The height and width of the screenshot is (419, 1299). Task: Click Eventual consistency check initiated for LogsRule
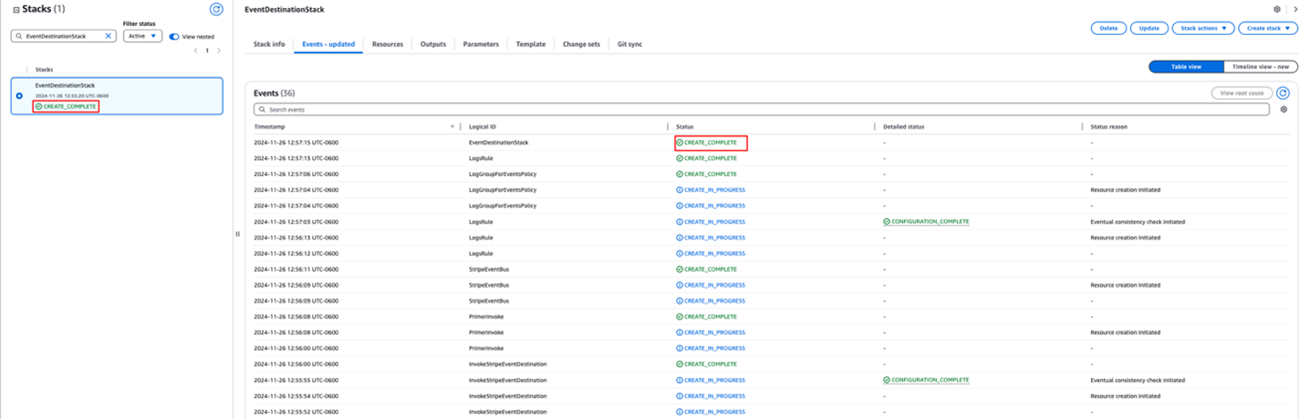(x=1138, y=221)
